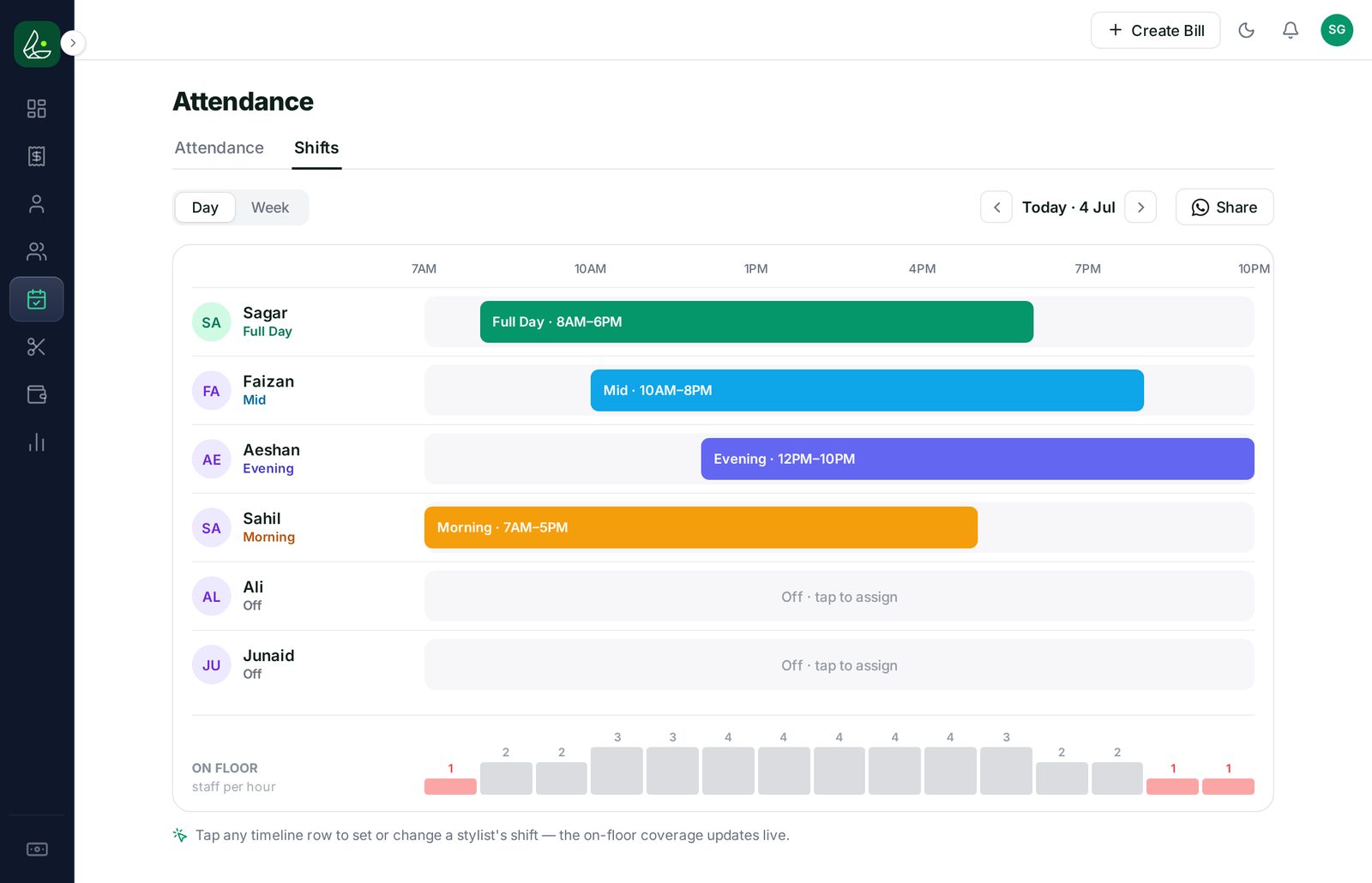Click Junaid's JU avatar
The height and width of the screenshot is (883, 1372).
211,665
